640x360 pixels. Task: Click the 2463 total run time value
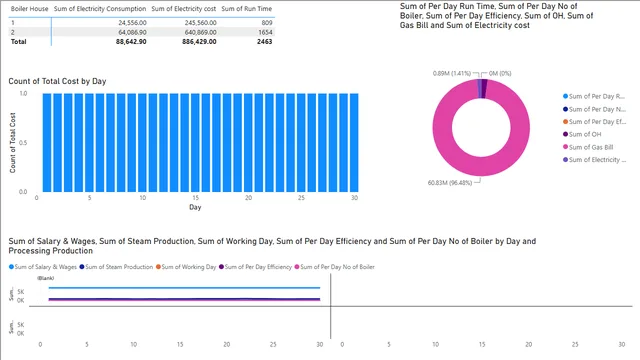[264, 42]
